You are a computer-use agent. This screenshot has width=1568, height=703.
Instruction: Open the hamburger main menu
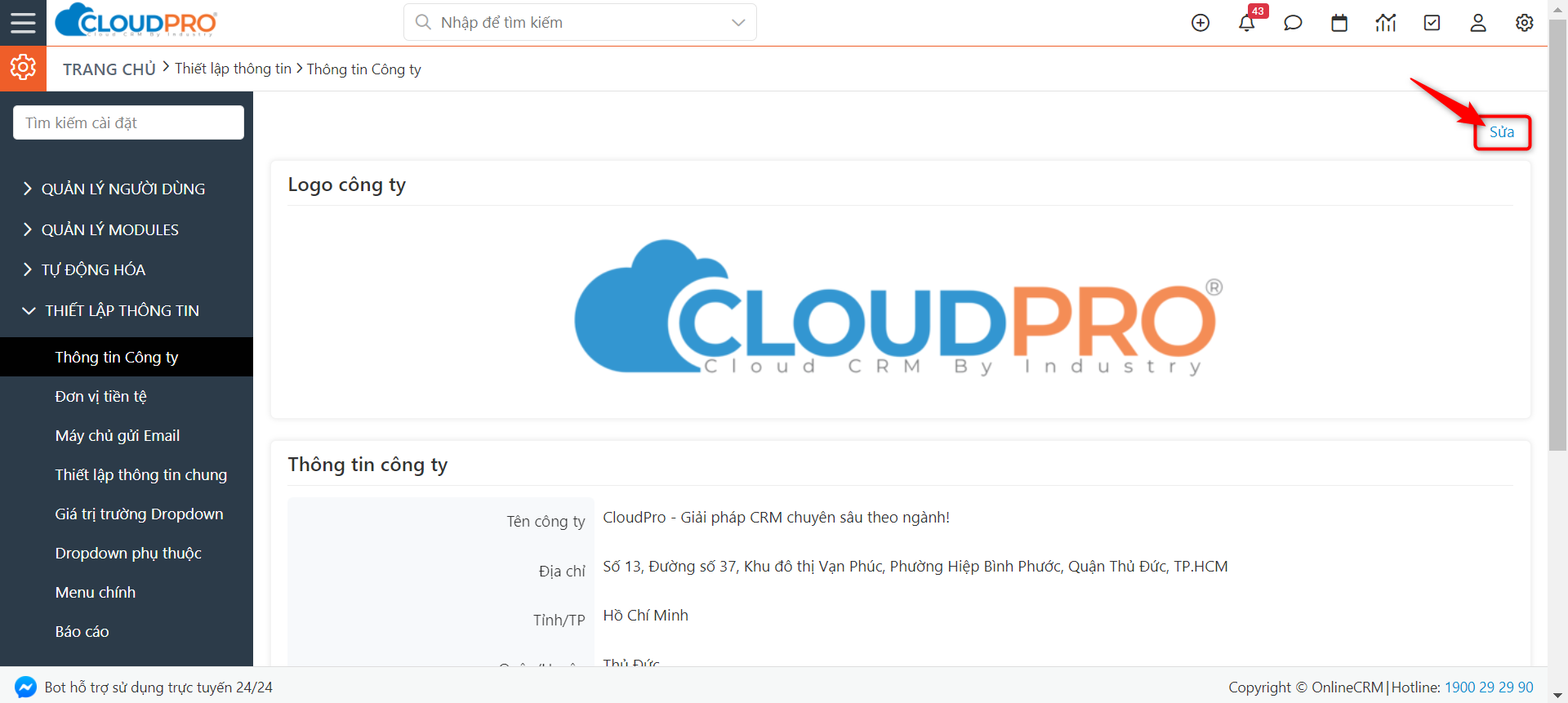23,23
